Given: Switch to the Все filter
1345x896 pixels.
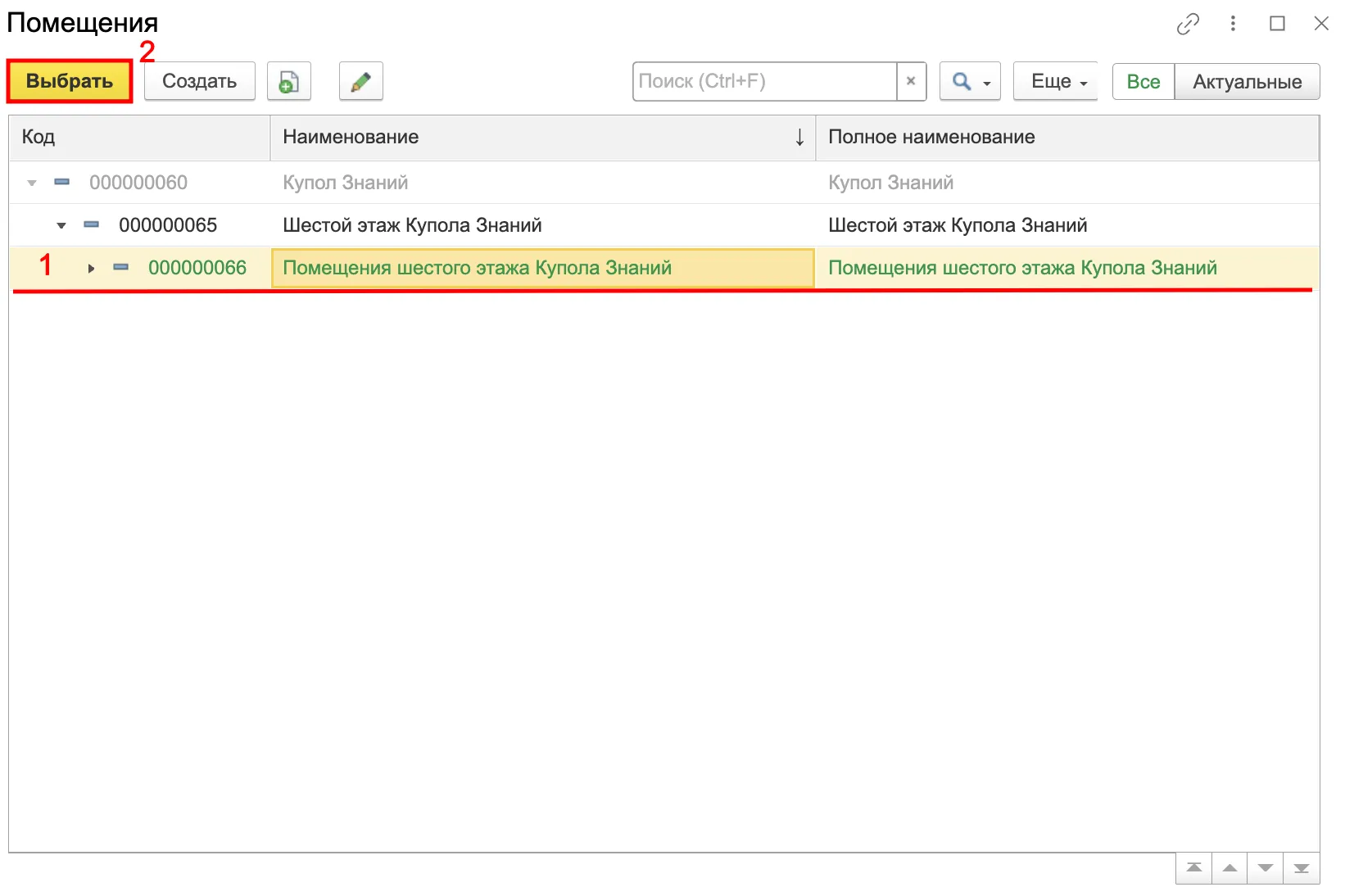Looking at the screenshot, I should (x=1143, y=81).
